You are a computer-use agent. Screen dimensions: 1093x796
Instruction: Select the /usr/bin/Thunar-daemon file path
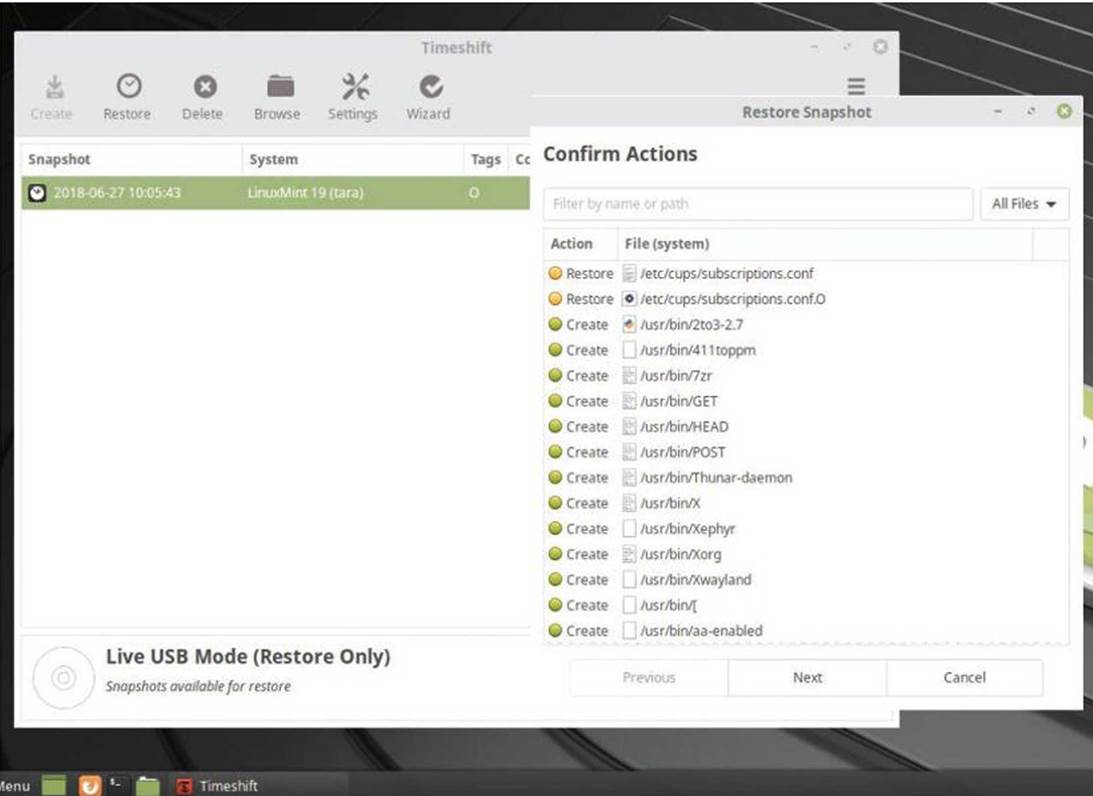pos(717,477)
